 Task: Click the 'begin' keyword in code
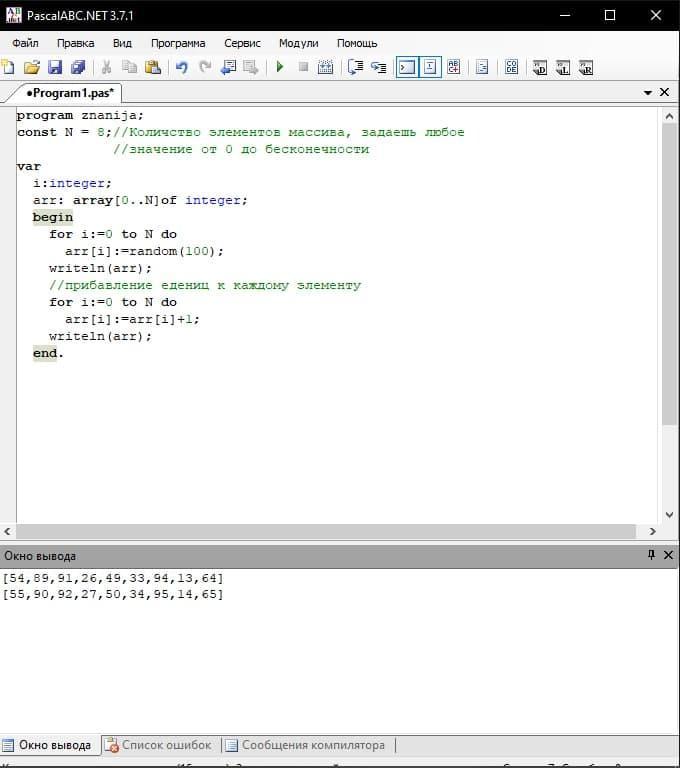52,217
